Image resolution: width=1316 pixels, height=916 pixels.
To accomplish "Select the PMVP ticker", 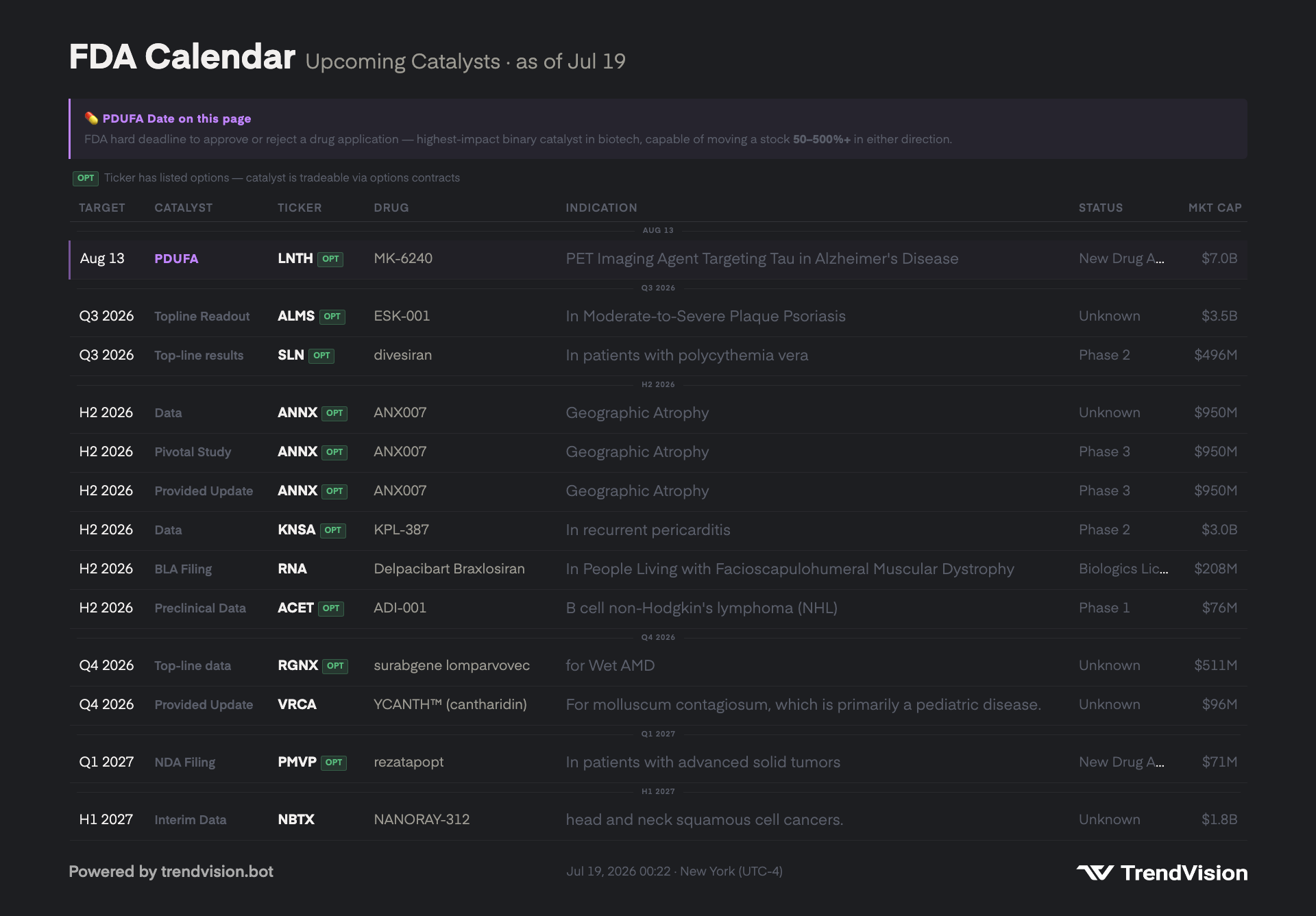I will pyautogui.click(x=297, y=762).
